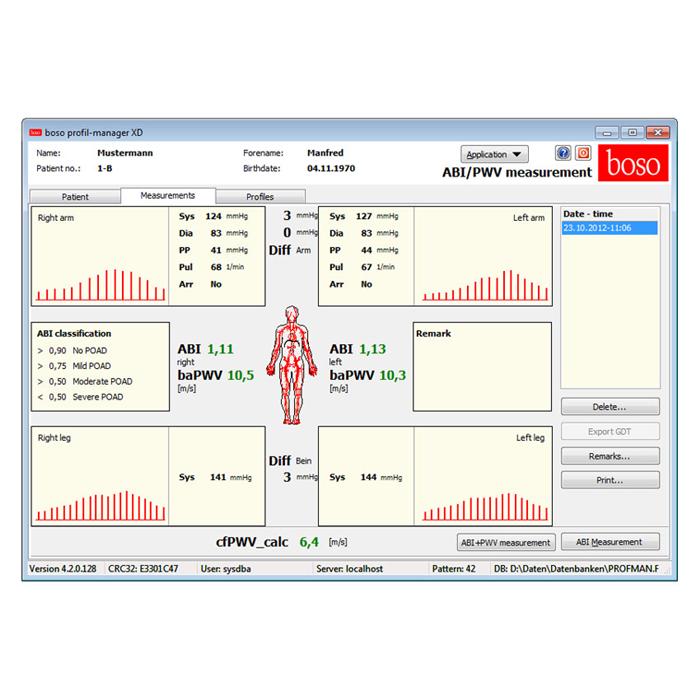Select the Measurements tab
This screenshot has width=700, height=700.
click(x=167, y=196)
